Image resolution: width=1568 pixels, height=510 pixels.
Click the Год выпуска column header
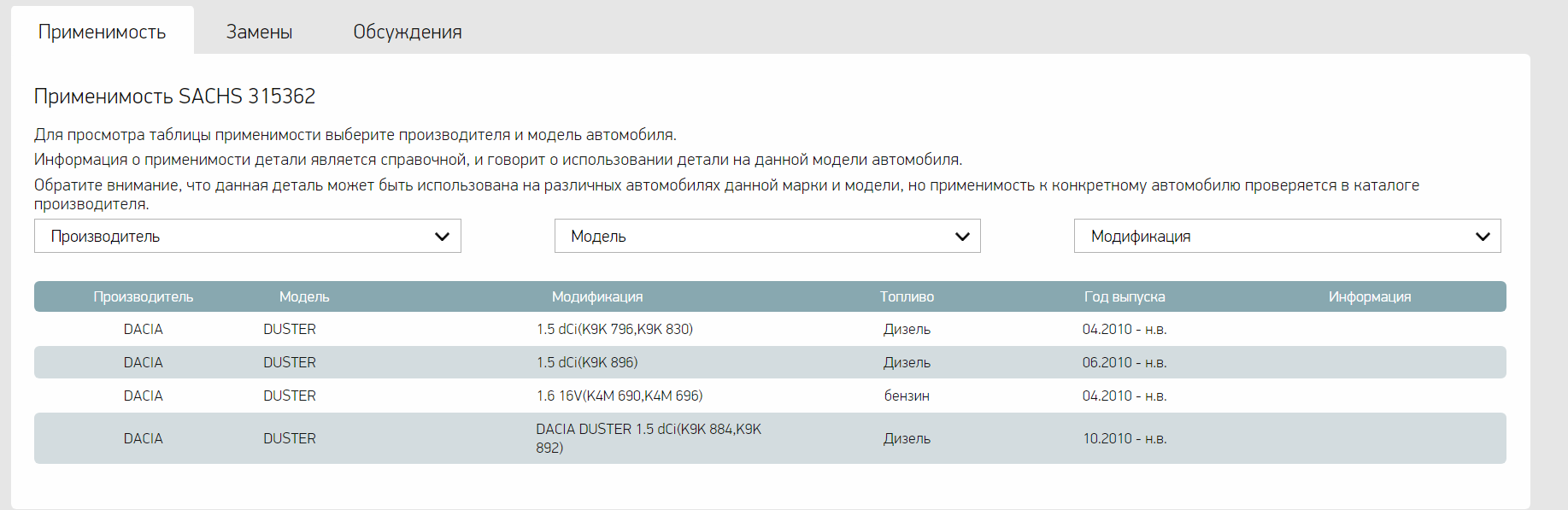click(1125, 296)
